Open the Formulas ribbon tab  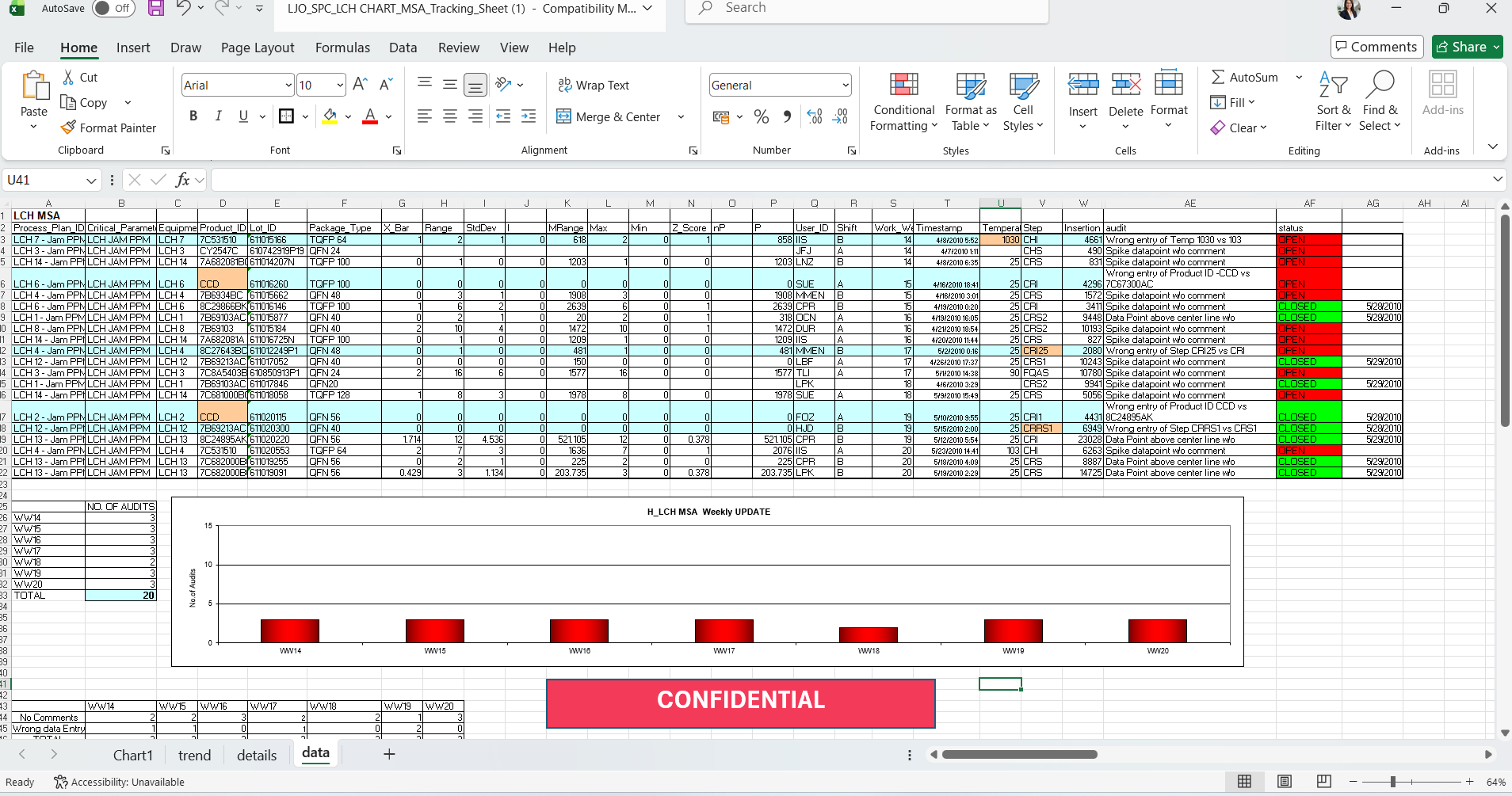[342, 48]
